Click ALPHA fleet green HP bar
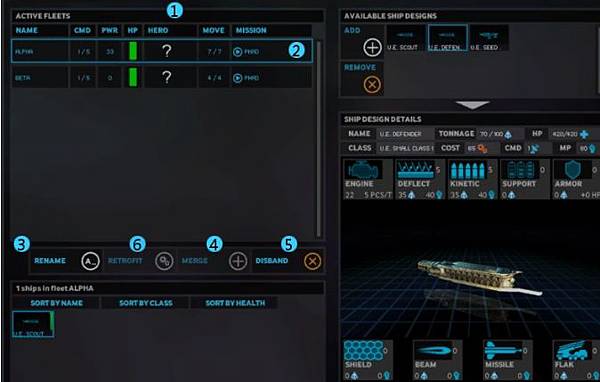The height and width of the screenshot is (382, 600). click(x=133, y=51)
